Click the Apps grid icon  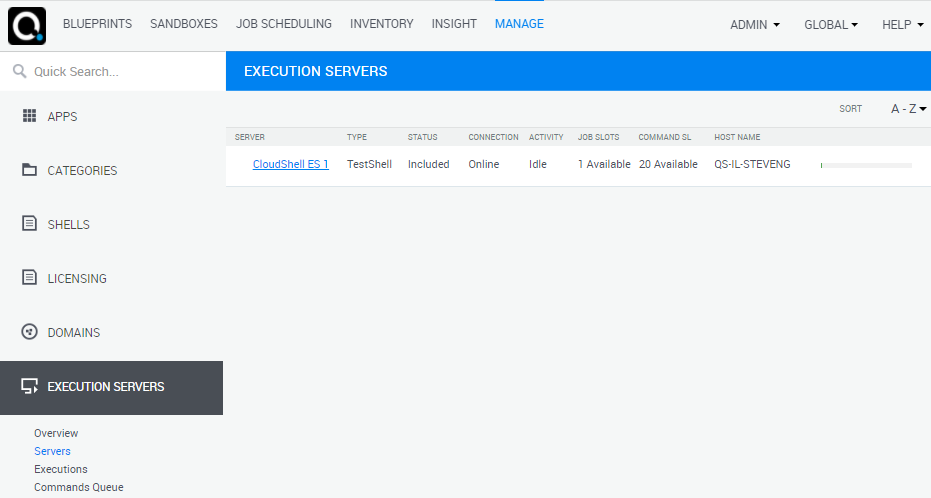[29, 116]
